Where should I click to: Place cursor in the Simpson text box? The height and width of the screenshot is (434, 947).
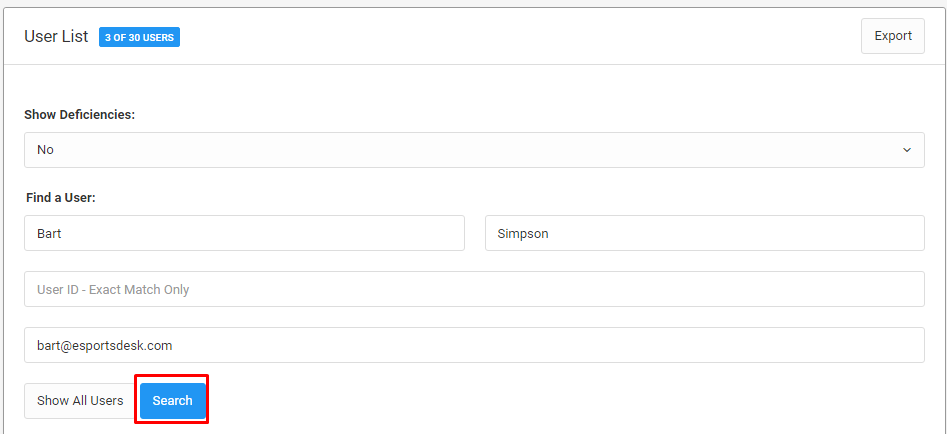[705, 233]
